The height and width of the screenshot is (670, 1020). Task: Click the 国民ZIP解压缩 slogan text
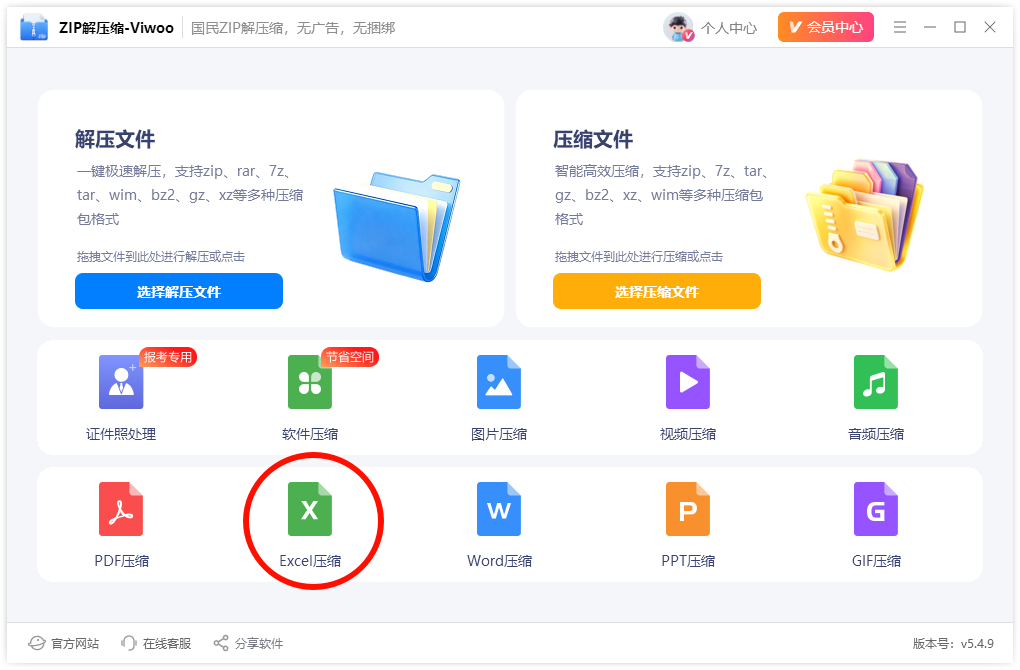pos(293,28)
